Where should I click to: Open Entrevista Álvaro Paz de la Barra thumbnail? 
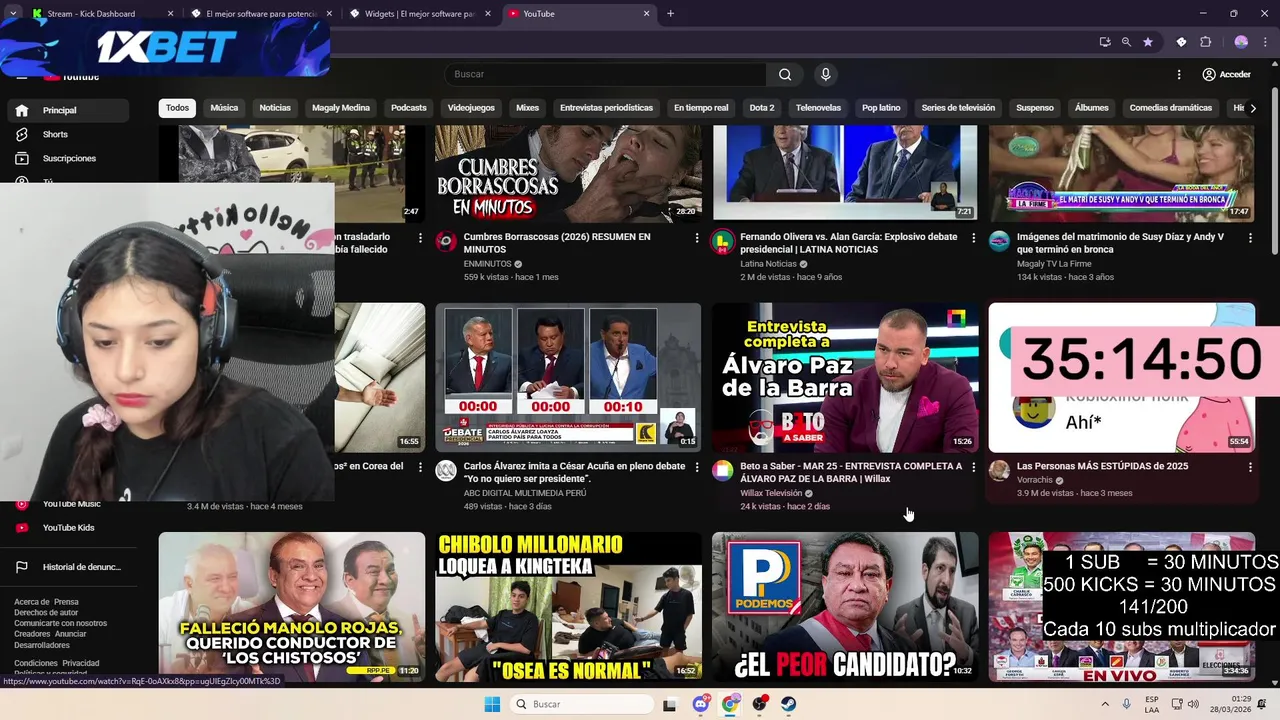point(845,378)
